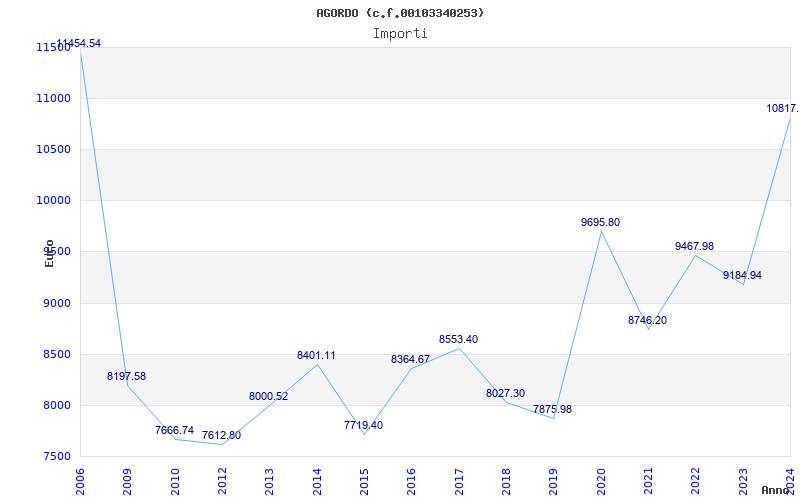The width and height of the screenshot is (800, 500).
Task: Click the y-axis tick label '10000'
Action: pyautogui.click(x=53, y=201)
